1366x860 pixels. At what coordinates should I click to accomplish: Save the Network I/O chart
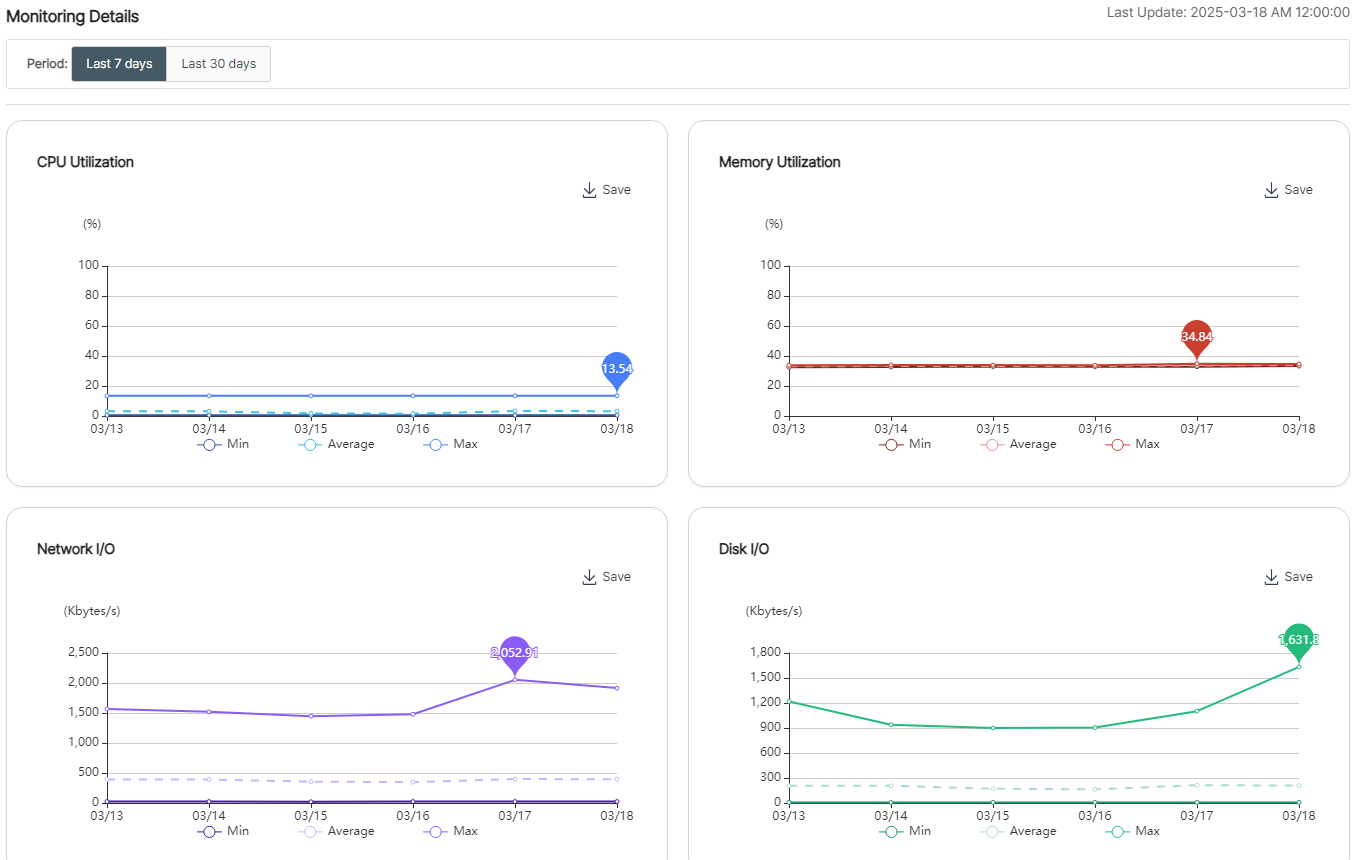click(606, 577)
